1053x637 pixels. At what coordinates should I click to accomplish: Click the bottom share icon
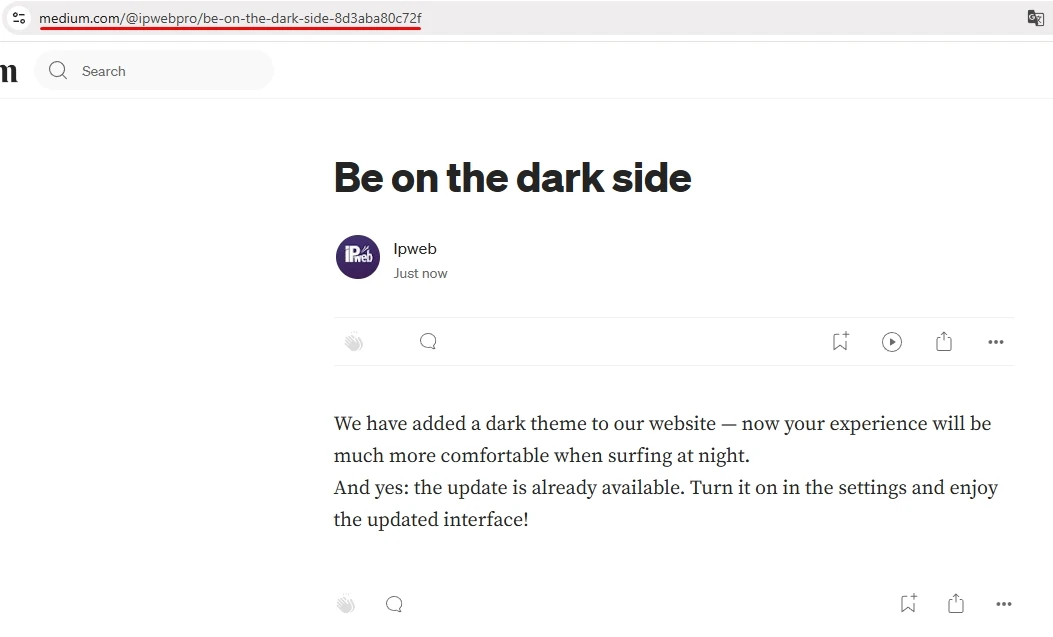coord(956,604)
